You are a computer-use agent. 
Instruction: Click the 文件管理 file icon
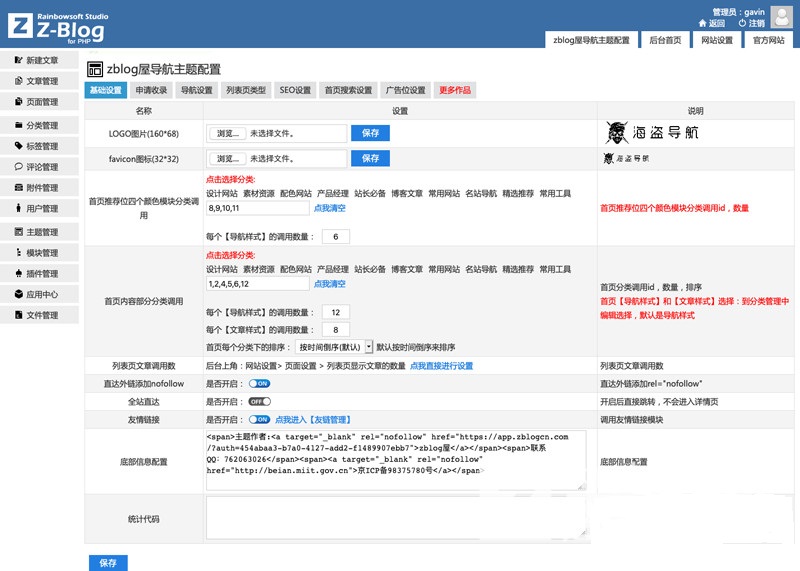(x=18, y=315)
